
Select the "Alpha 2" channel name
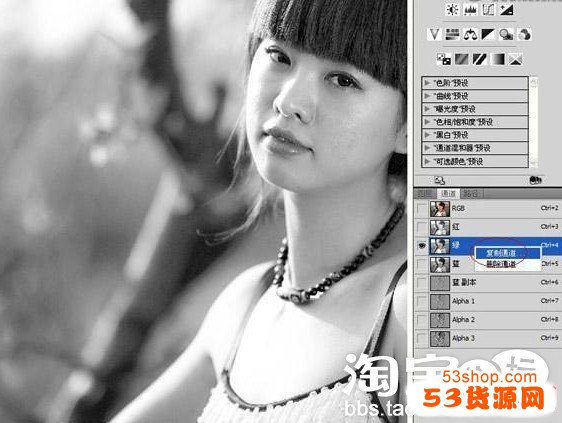(x=463, y=319)
